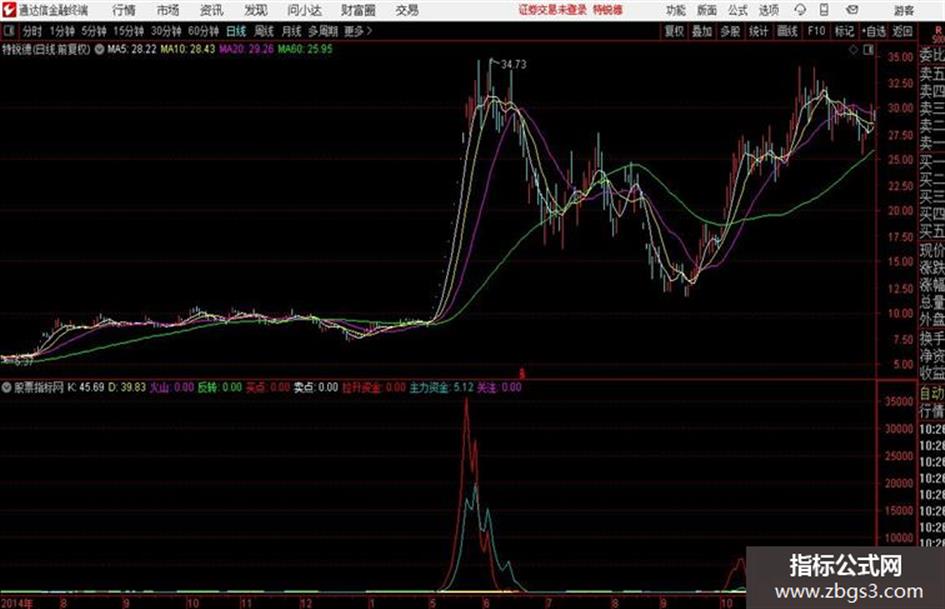Click the 游客 account label
This screenshot has width=945, height=609.
(x=903, y=10)
